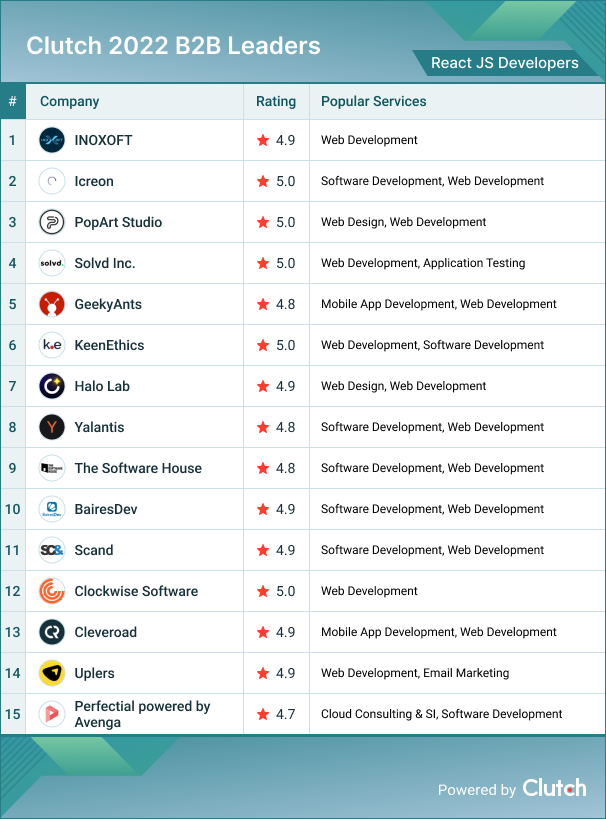Click the 4.7 rating value
Image resolution: width=606 pixels, height=819 pixels.
[x=286, y=714]
